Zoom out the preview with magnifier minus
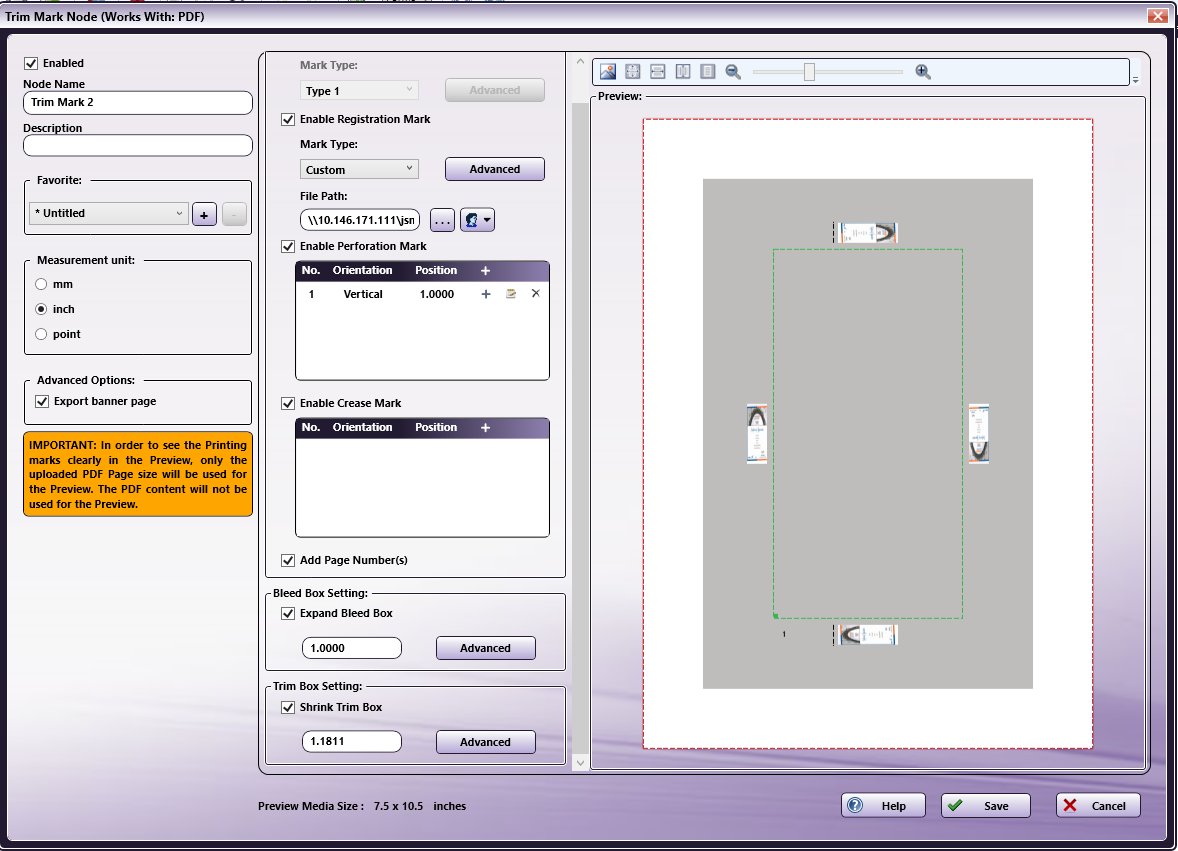Image resolution: width=1178 pixels, height=851 pixels. coord(733,71)
